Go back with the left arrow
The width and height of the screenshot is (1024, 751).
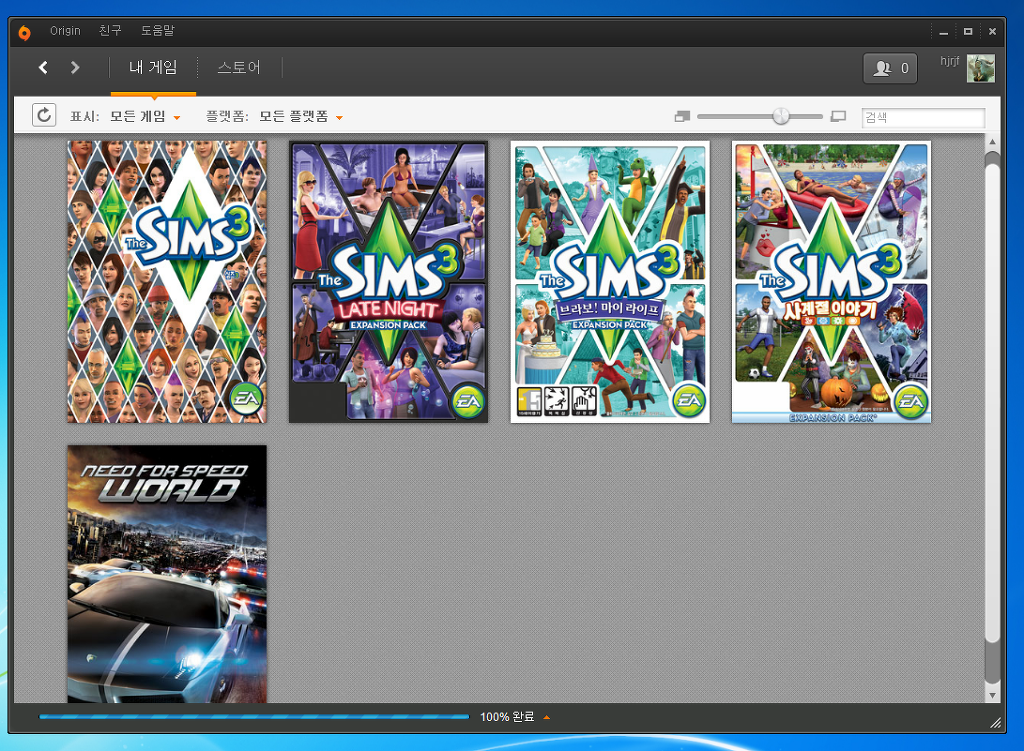pos(43,68)
